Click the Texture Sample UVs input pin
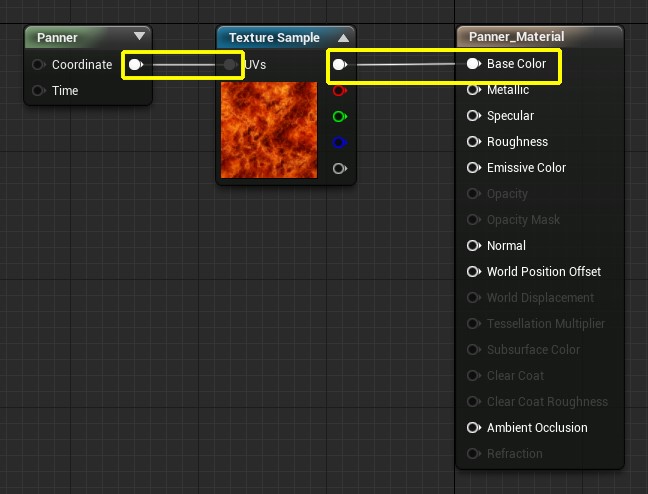 coord(230,64)
